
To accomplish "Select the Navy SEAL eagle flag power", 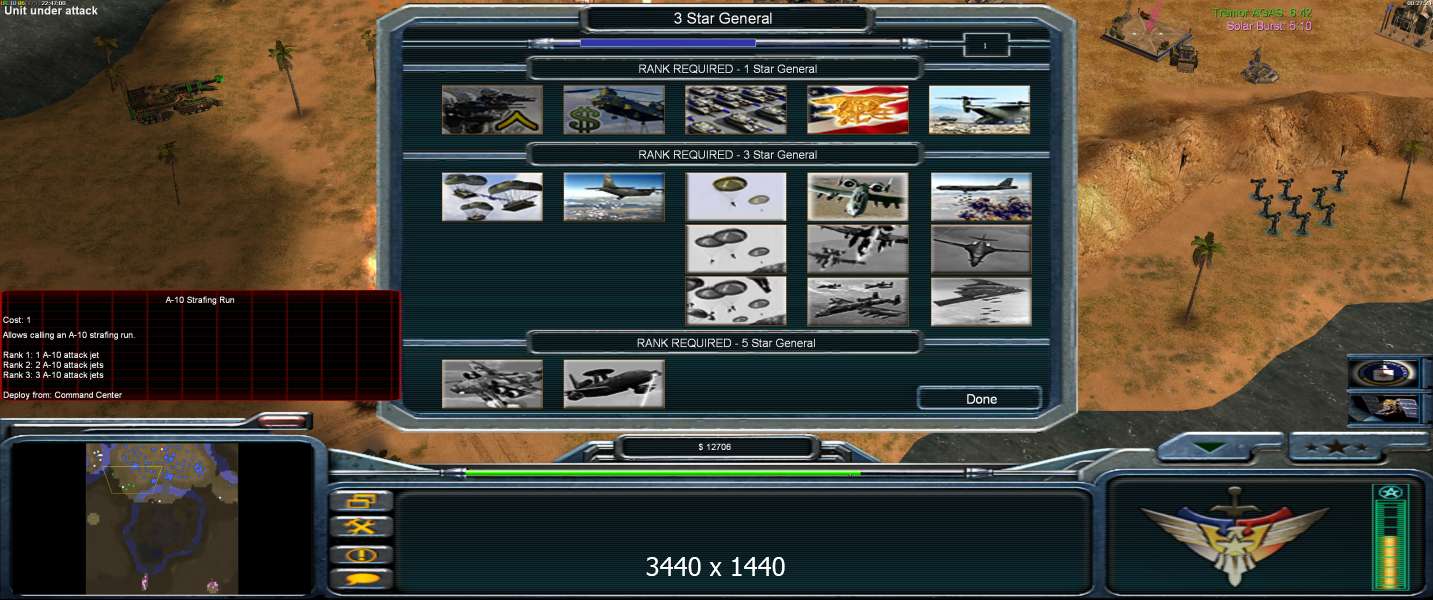I will pos(858,110).
